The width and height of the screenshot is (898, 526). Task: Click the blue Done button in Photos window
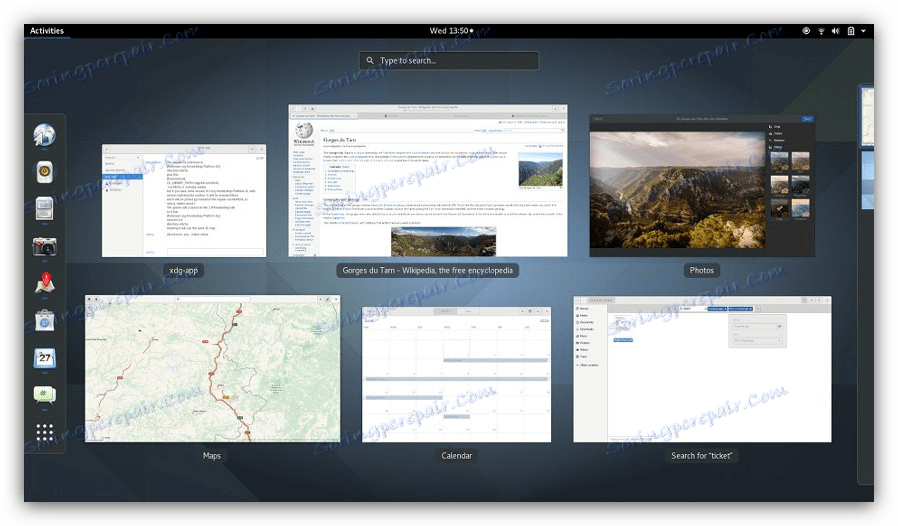pyautogui.click(x=807, y=119)
